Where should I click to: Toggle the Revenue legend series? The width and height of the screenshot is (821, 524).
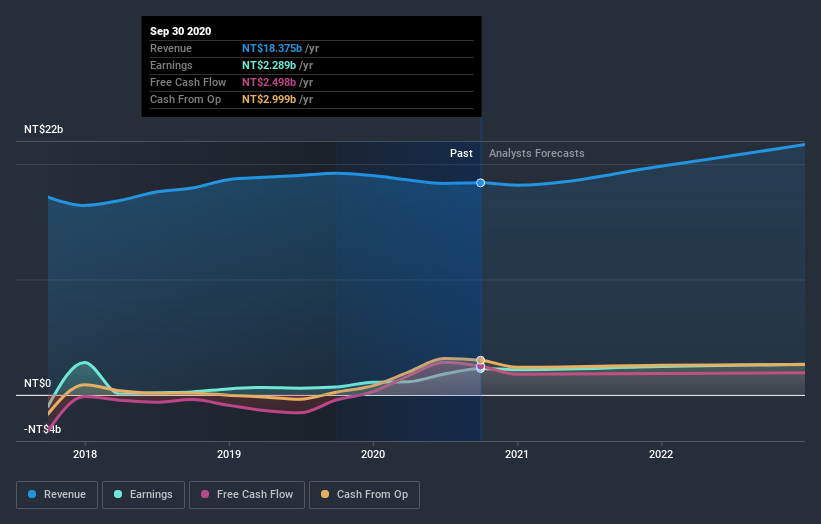57,495
